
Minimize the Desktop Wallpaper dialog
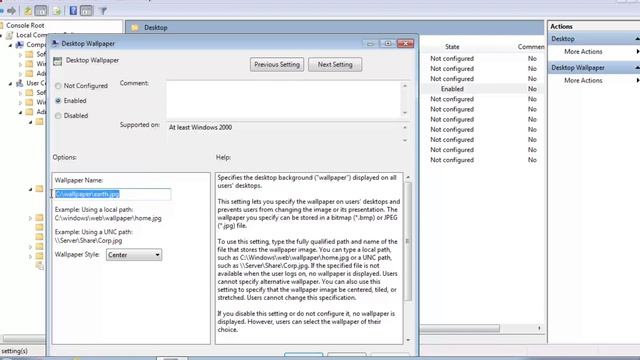click(370, 43)
